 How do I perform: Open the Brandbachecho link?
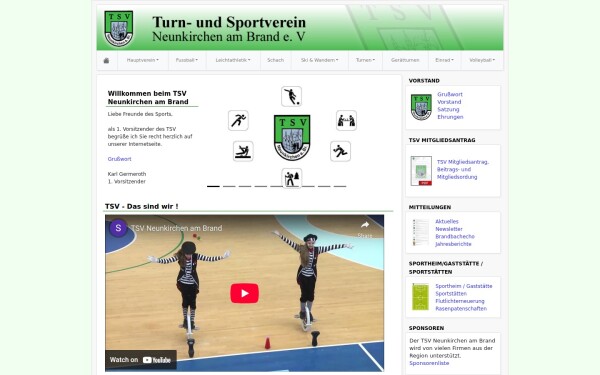tap(455, 236)
